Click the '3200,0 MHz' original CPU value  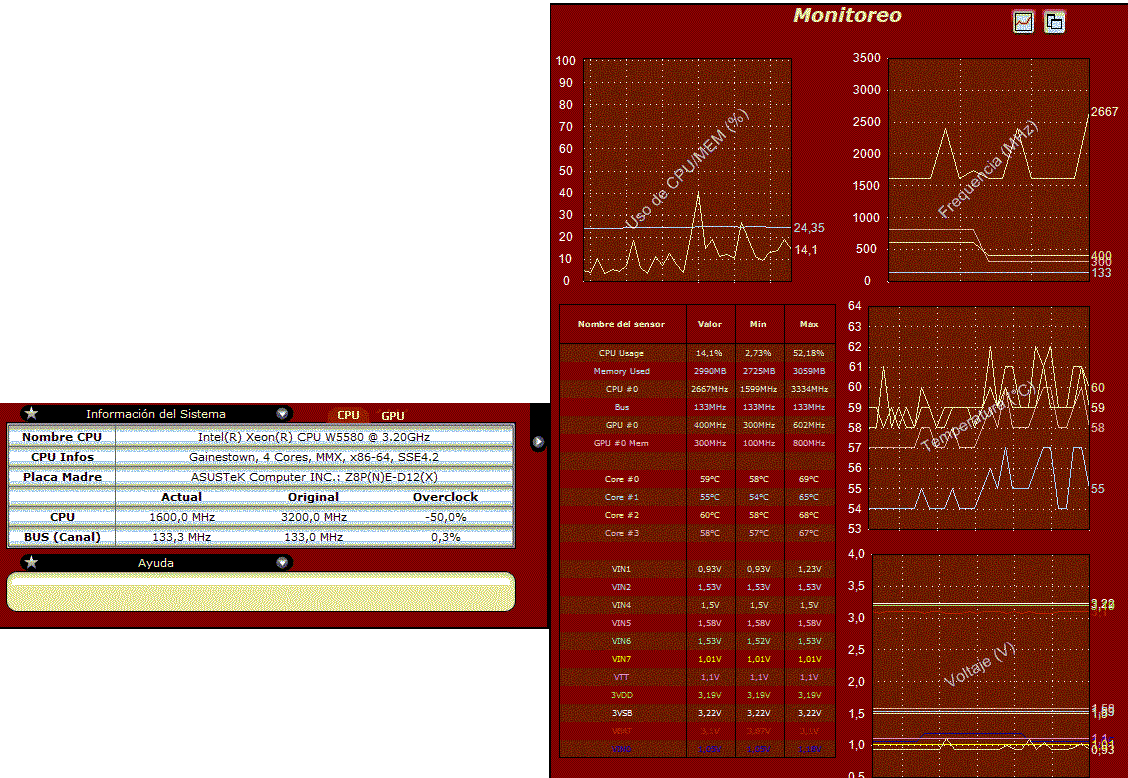[314, 517]
